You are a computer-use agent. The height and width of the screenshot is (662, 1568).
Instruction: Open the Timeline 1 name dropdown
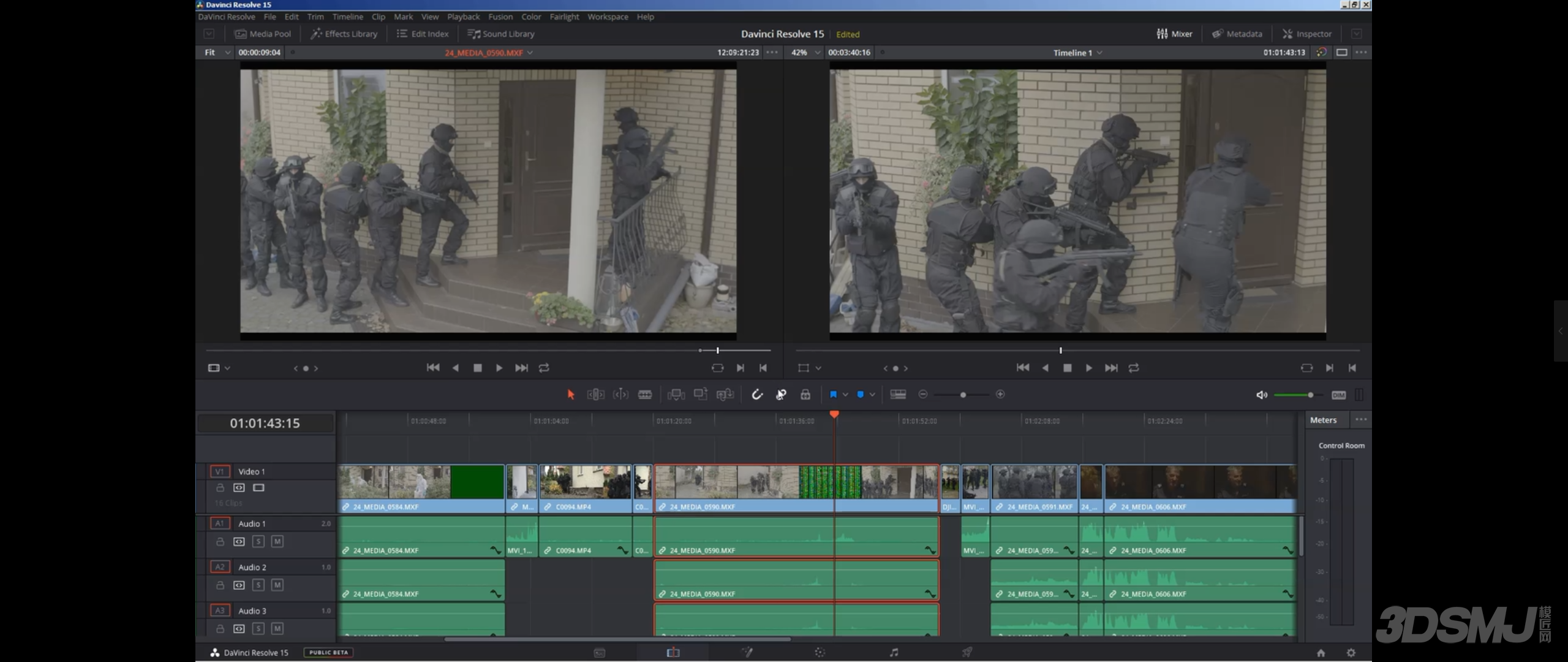click(x=1077, y=53)
